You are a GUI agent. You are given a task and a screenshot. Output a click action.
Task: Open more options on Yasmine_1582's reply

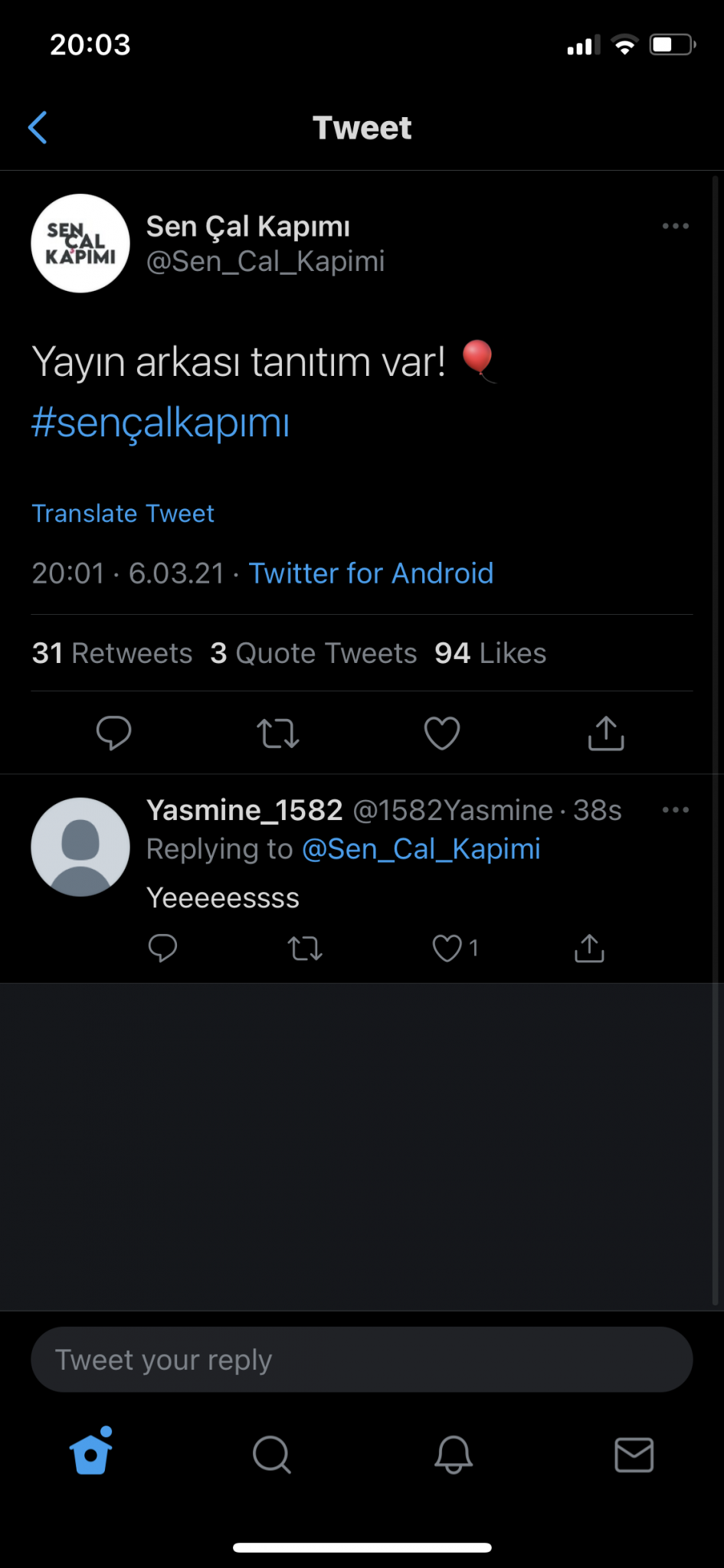[x=675, y=810]
